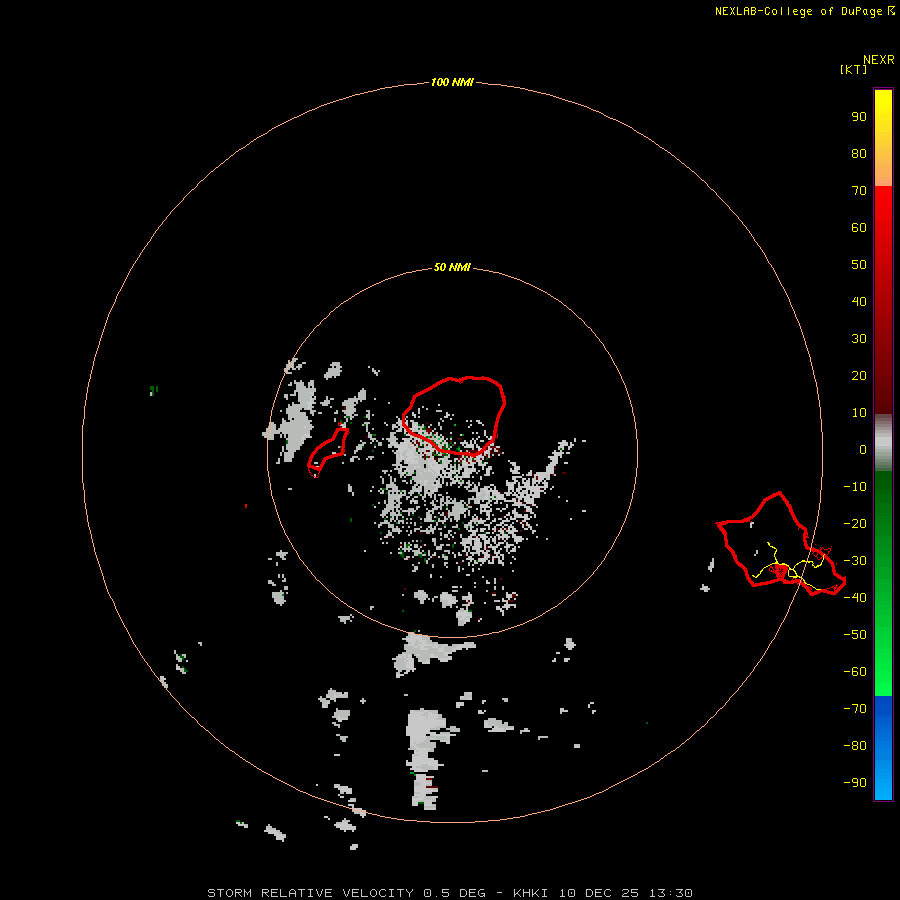Click the "13:30" time in the caption
The image size is (900, 900).
[x=670, y=893]
